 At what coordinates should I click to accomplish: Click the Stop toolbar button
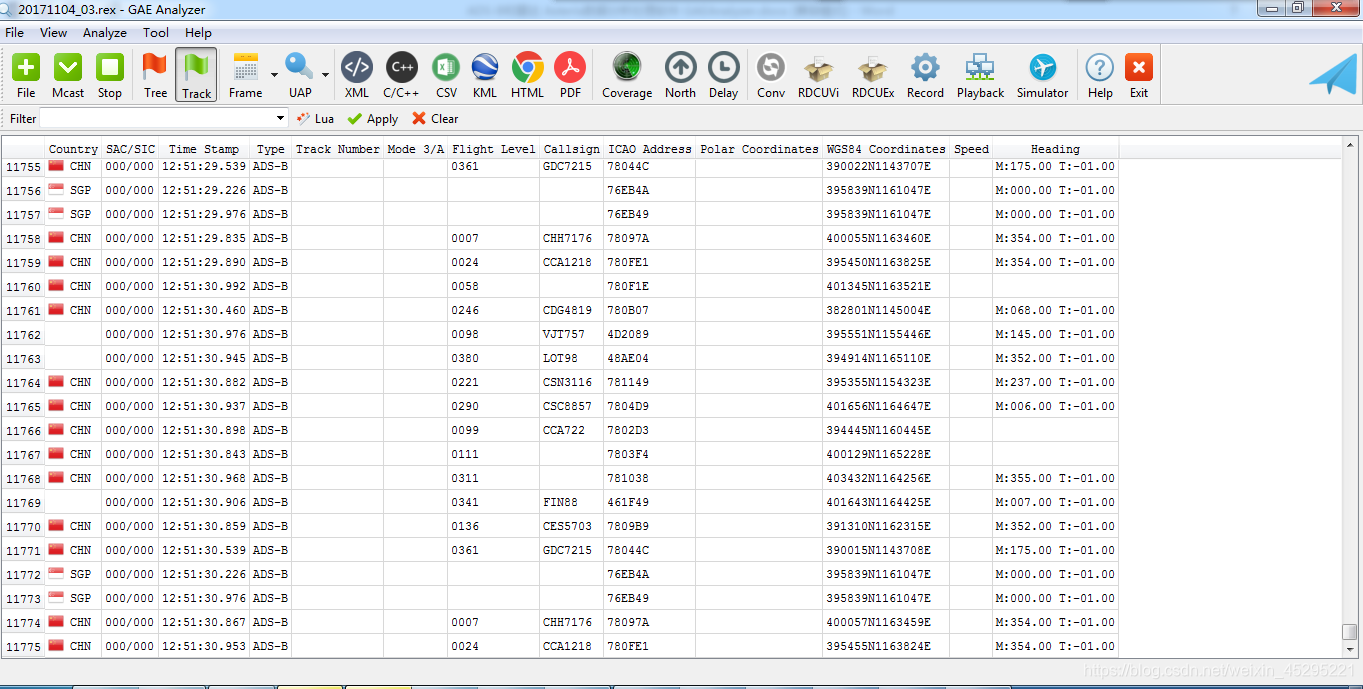110,76
